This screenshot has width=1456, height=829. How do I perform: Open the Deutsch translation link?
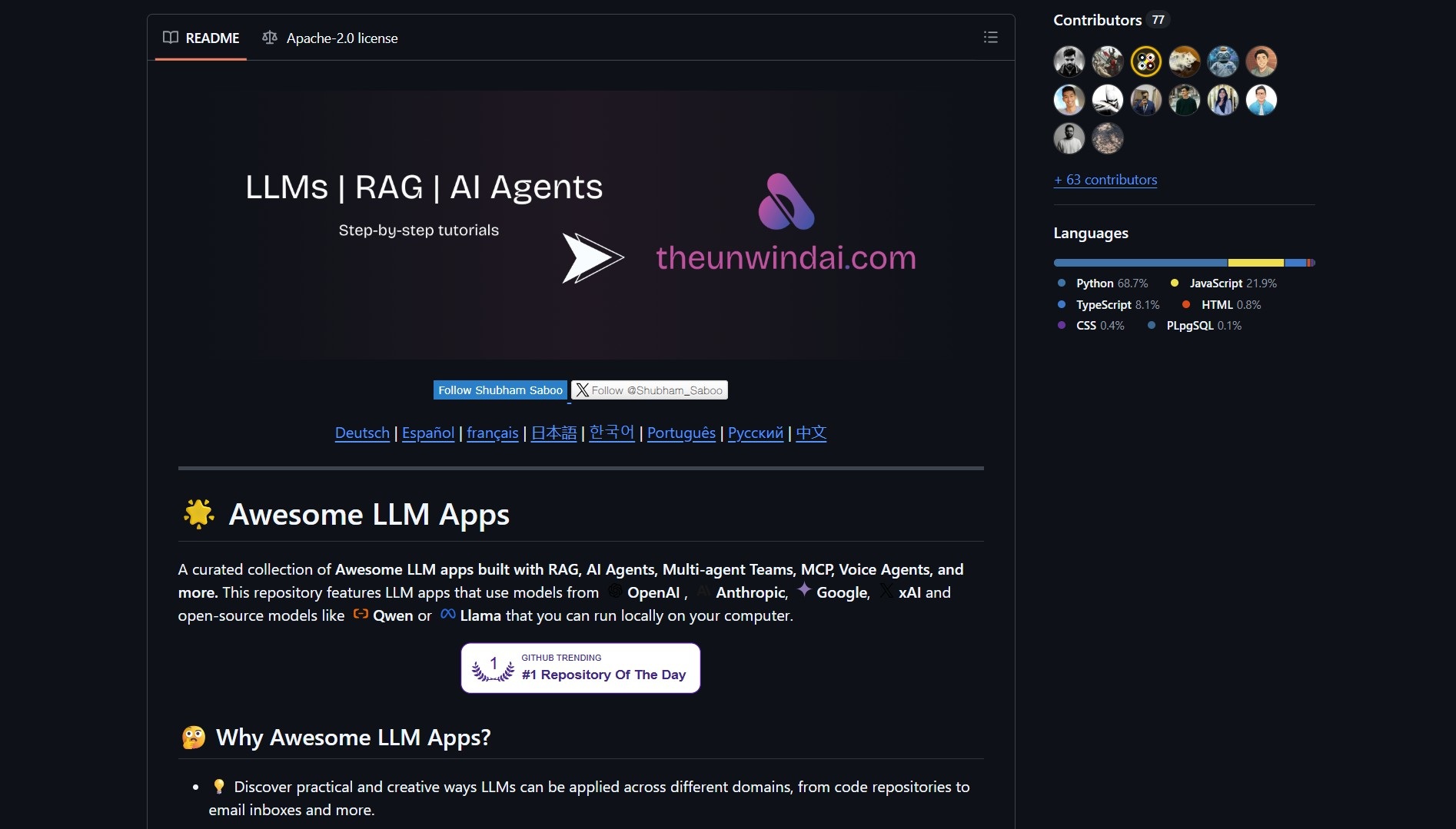[x=362, y=433]
